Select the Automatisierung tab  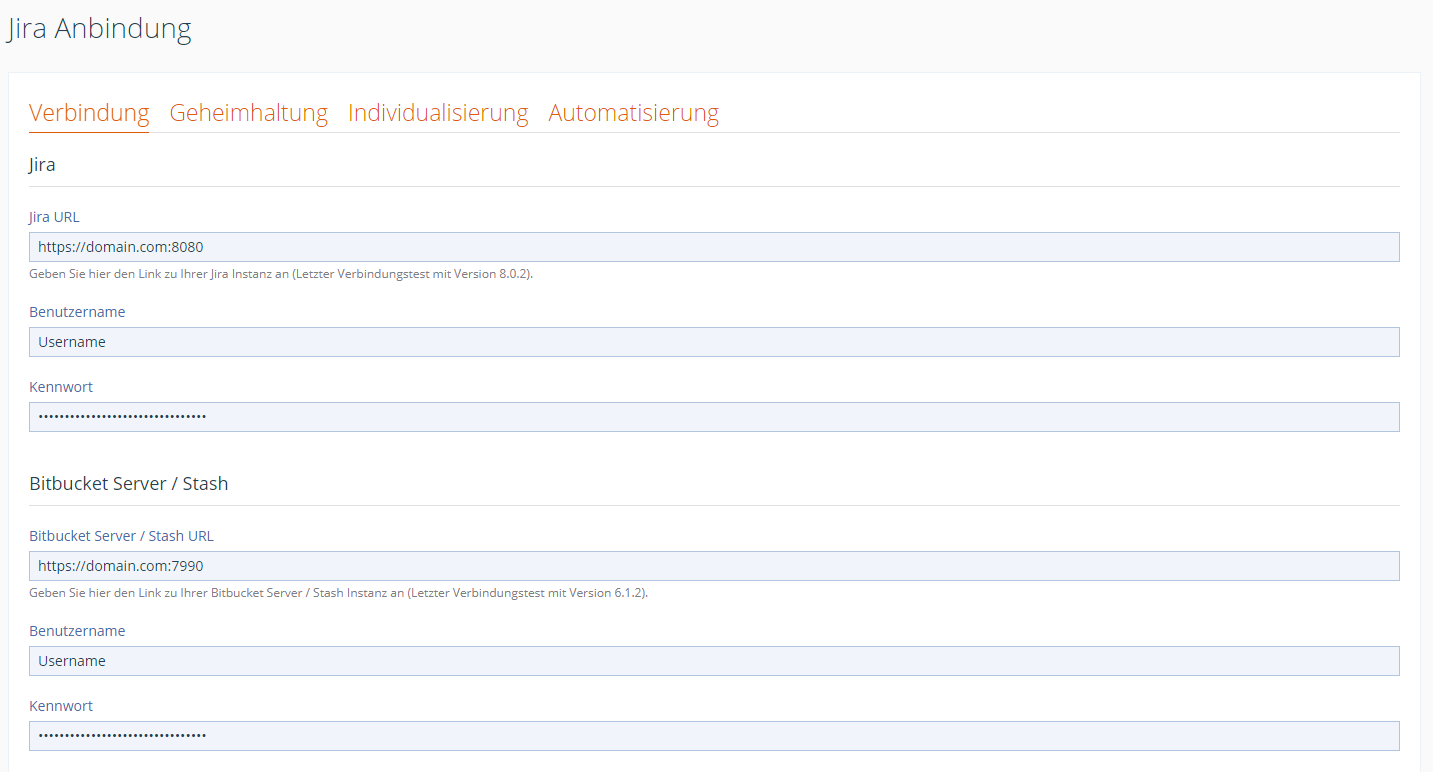(633, 113)
